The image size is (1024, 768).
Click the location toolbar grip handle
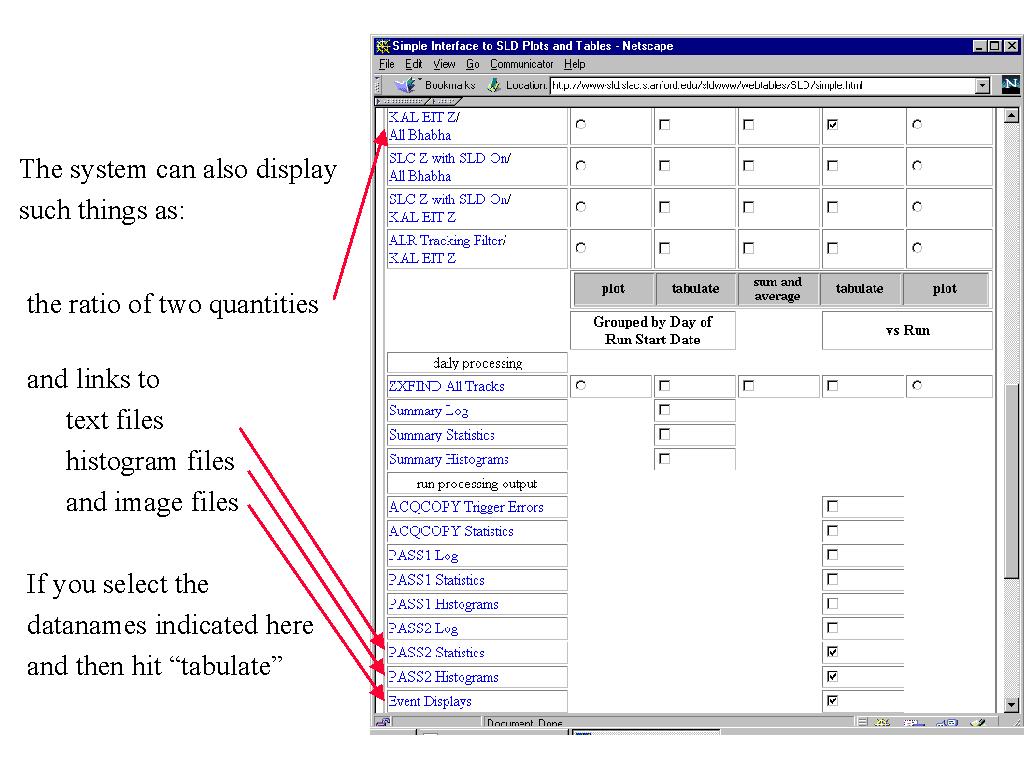pos(377,85)
